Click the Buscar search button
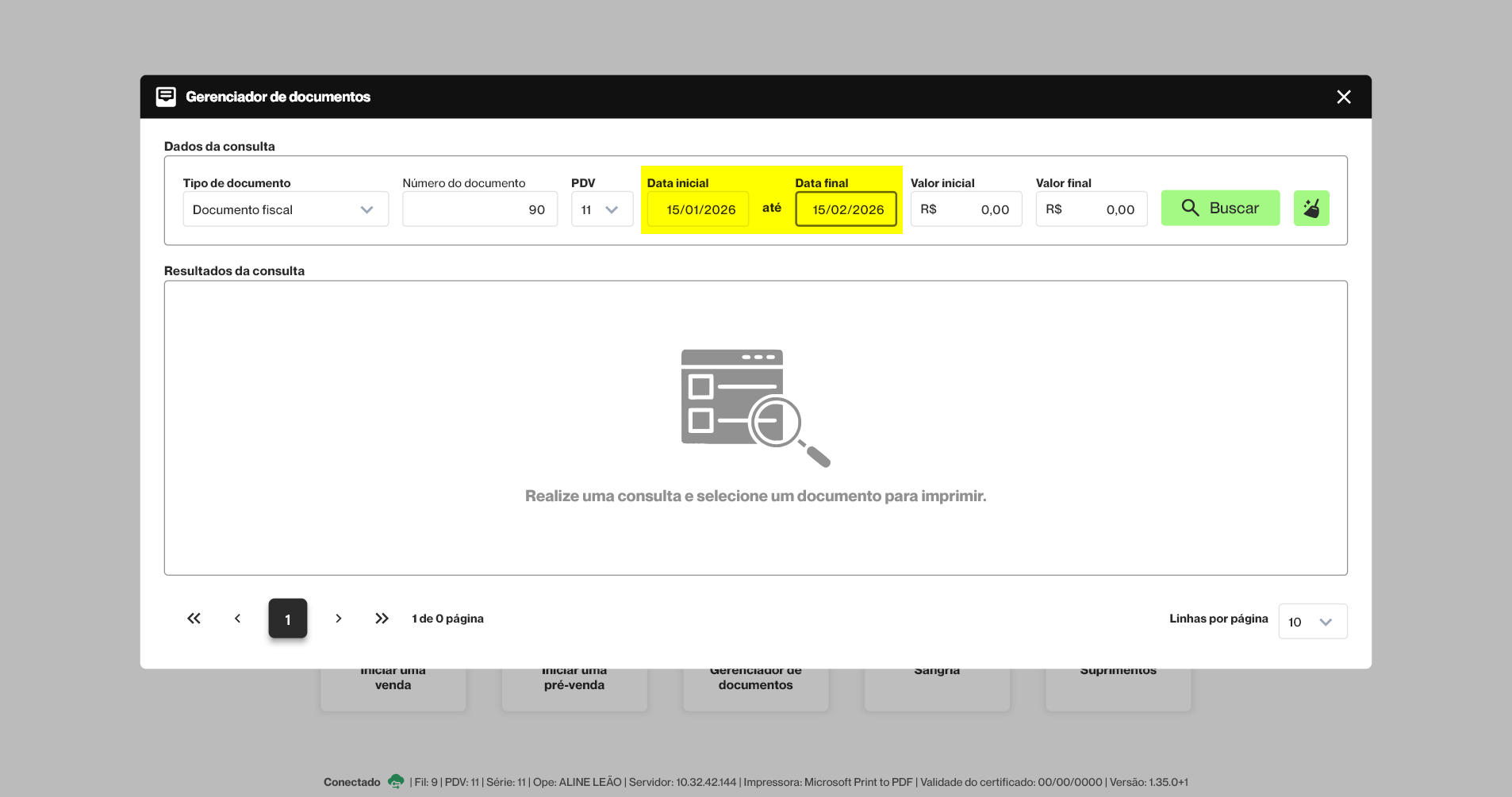 (x=1220, y=209)
